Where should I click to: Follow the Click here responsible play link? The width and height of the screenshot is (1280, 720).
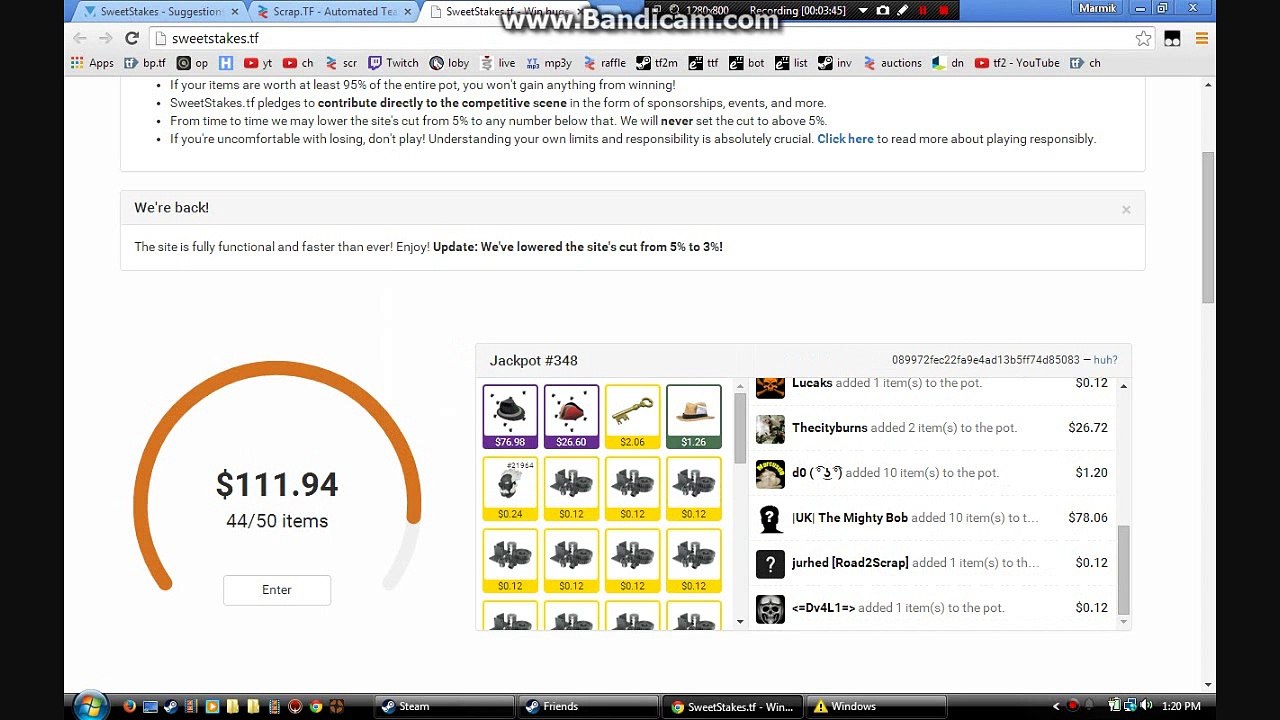pos(845,139)
